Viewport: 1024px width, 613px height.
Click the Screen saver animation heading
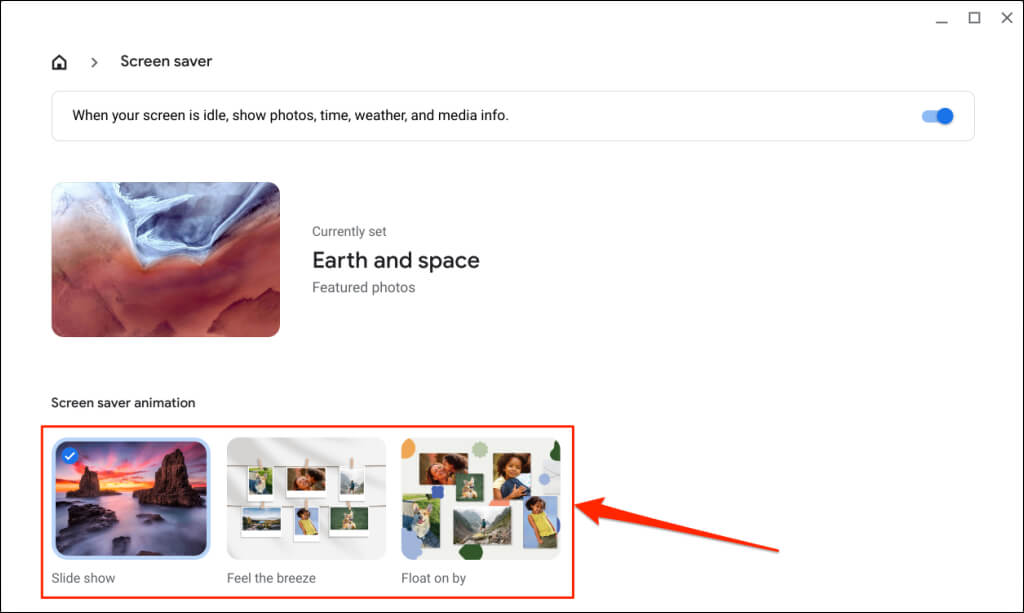[123, 402]
